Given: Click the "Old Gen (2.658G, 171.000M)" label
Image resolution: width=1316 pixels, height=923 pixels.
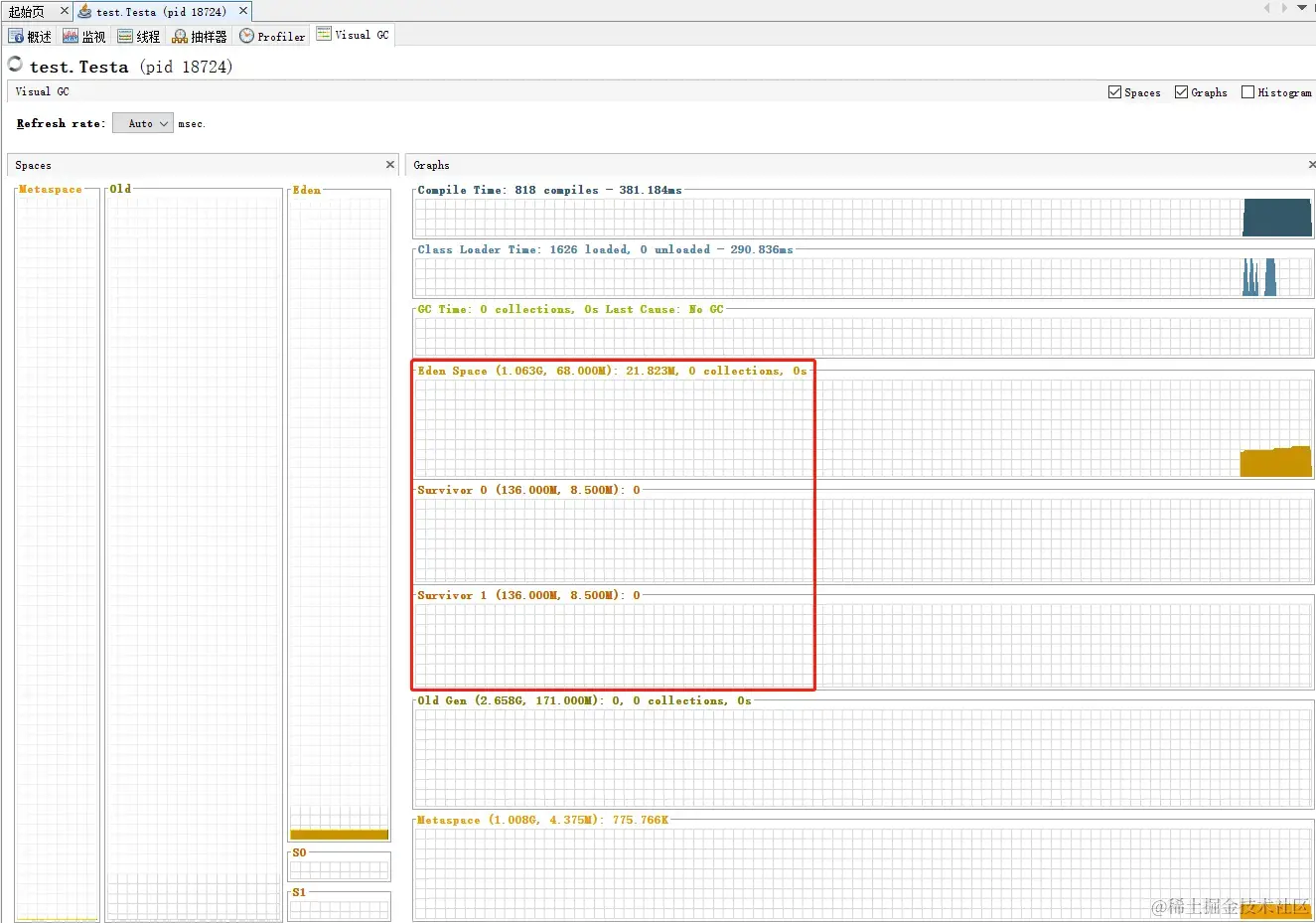Looking at the screenshot, I should (x=510, y=700).
